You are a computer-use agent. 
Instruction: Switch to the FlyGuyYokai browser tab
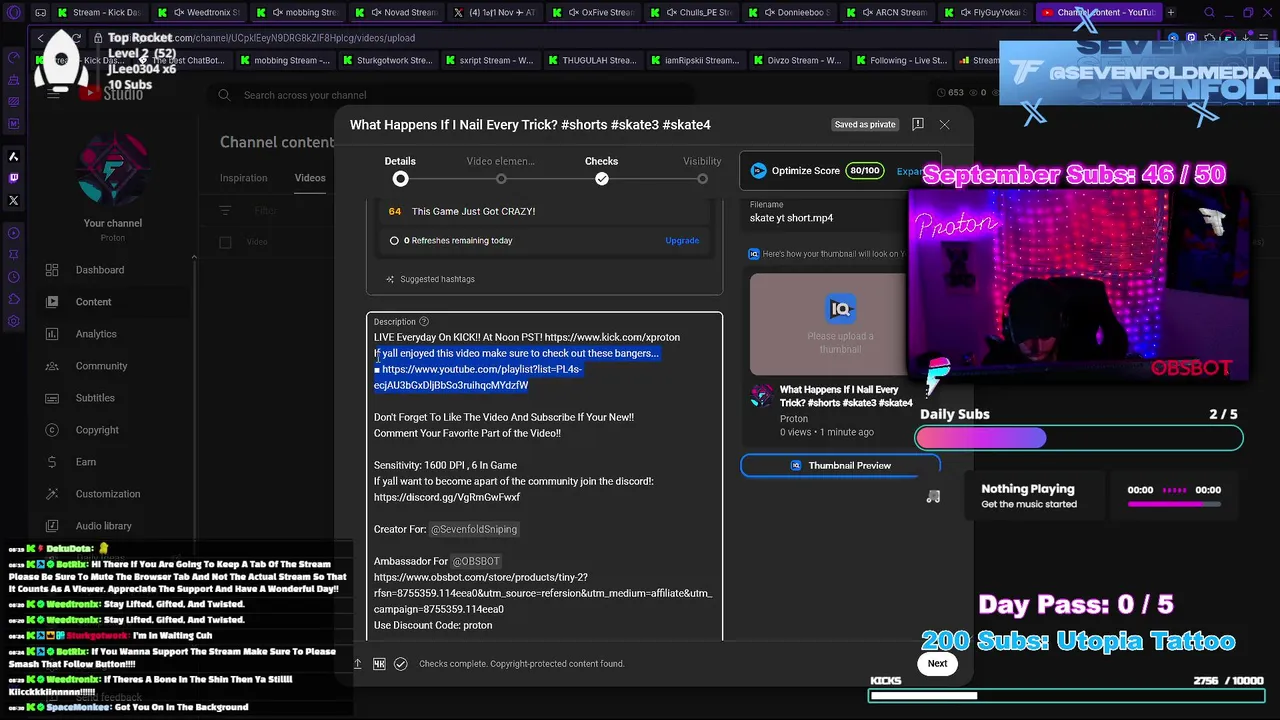[986, 13]
